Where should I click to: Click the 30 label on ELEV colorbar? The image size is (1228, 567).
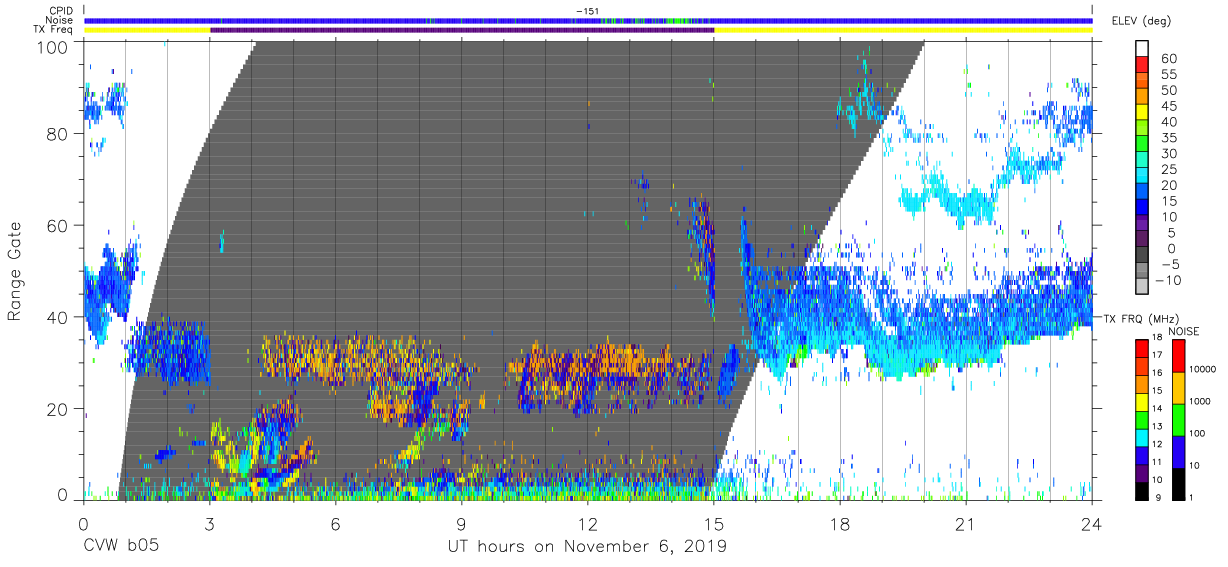click(x=1169, y=154)
